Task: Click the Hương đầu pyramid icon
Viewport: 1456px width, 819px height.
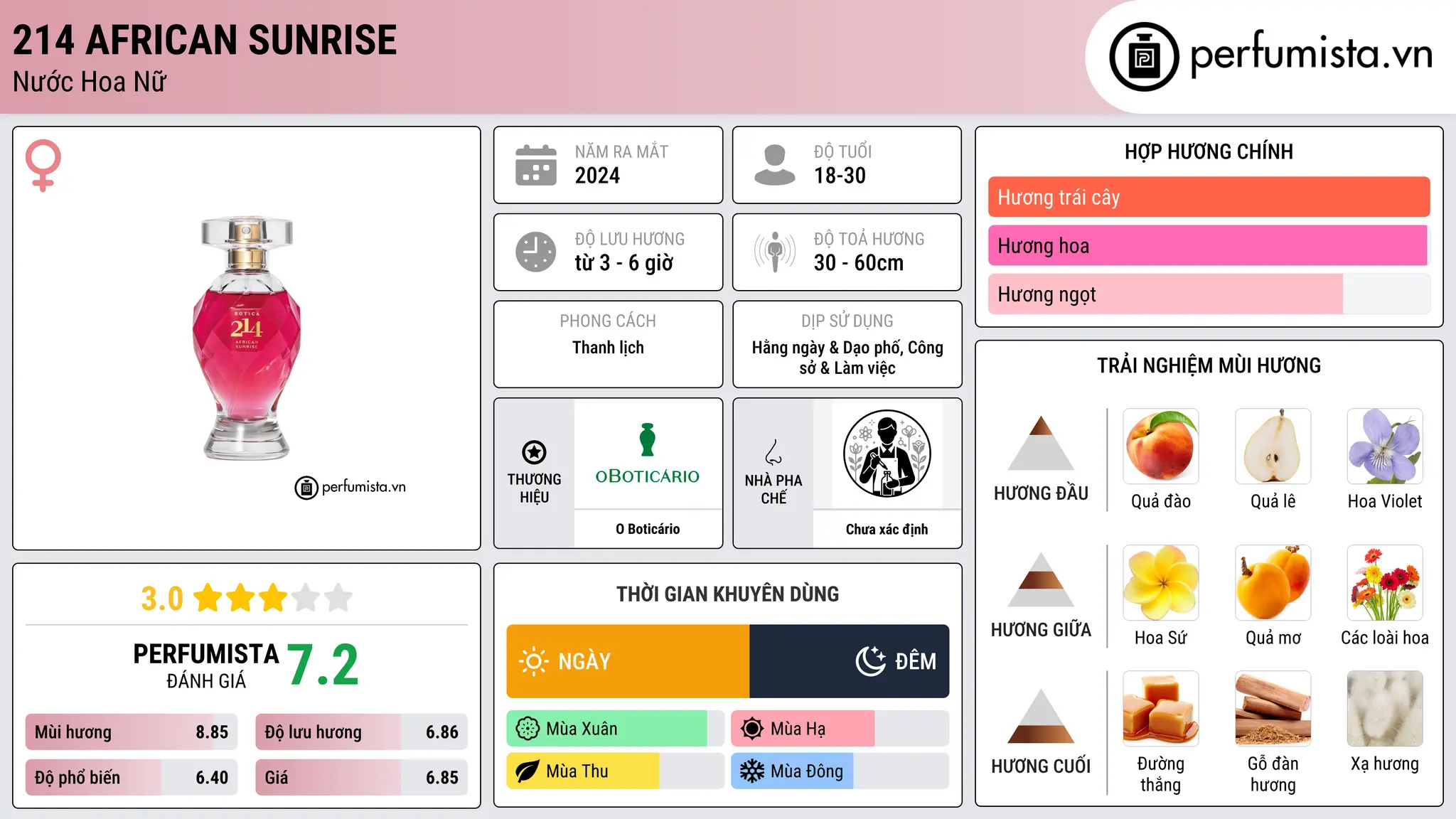Action: [x=1041, y=444]
